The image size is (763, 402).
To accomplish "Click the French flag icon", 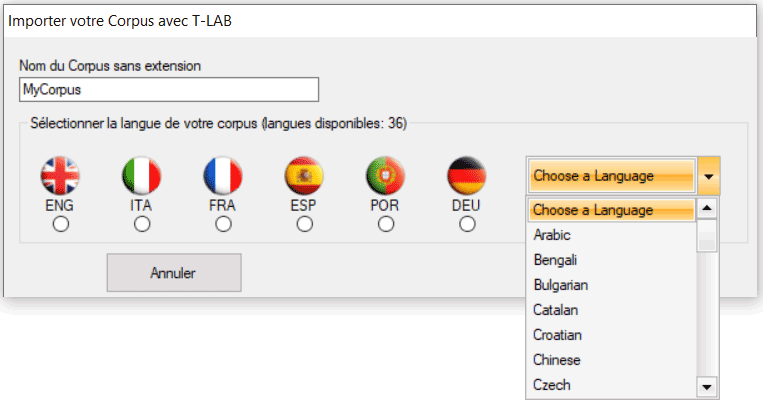I will (x=223, y=176).
